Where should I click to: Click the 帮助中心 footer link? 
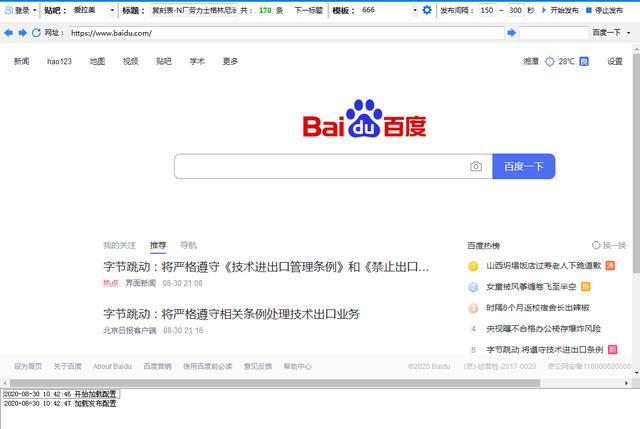[x=297, y=367]
